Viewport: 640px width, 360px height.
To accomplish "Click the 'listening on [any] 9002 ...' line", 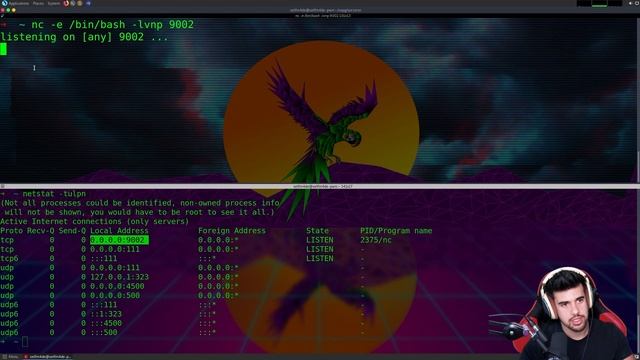I will coord(84,37).
